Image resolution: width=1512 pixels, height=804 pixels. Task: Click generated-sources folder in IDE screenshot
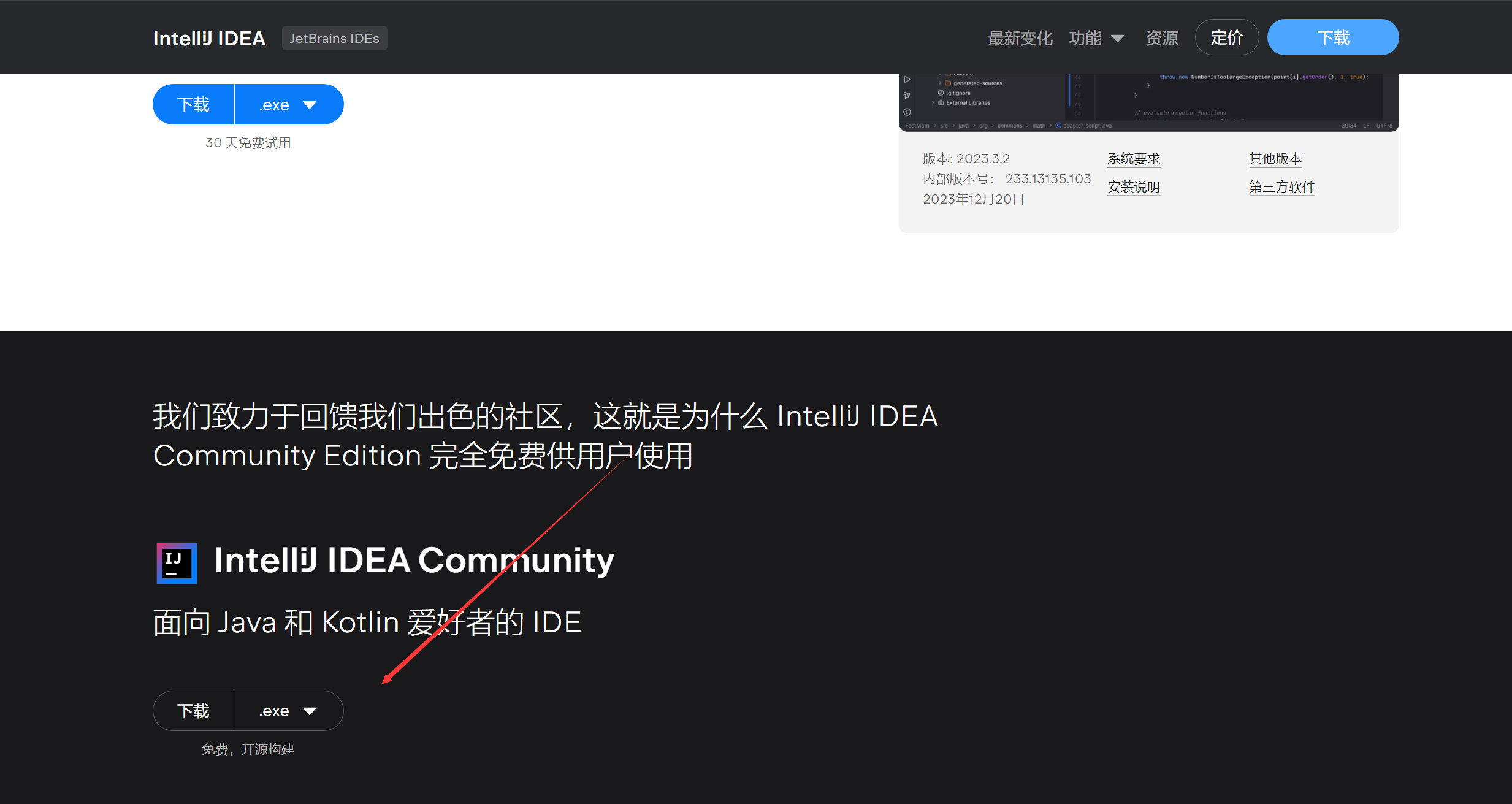coord(977,83)
